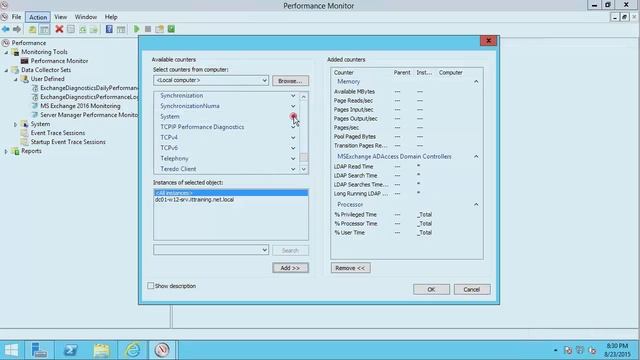
Task: Click the Up One Level toolbar icon
Action: pyautogui.click(x=32, y=29)
